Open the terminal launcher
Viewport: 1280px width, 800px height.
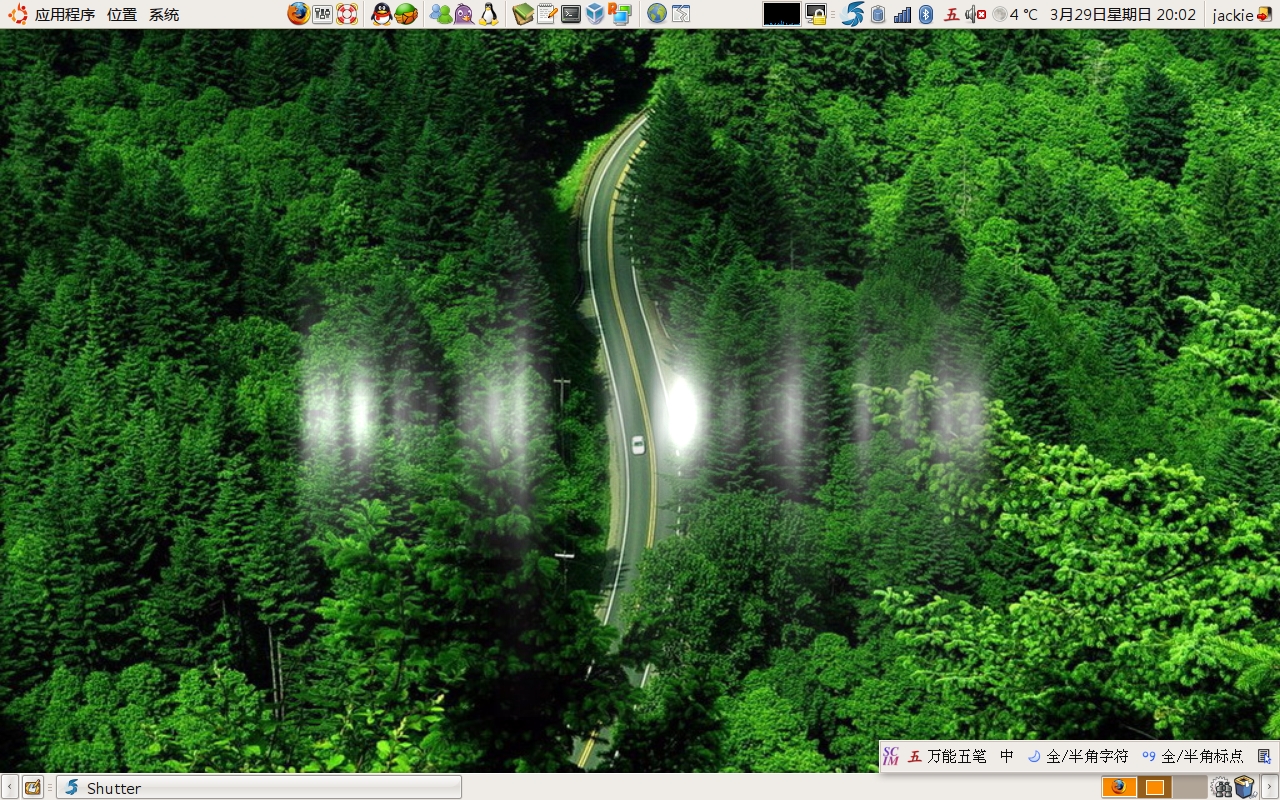571,14
